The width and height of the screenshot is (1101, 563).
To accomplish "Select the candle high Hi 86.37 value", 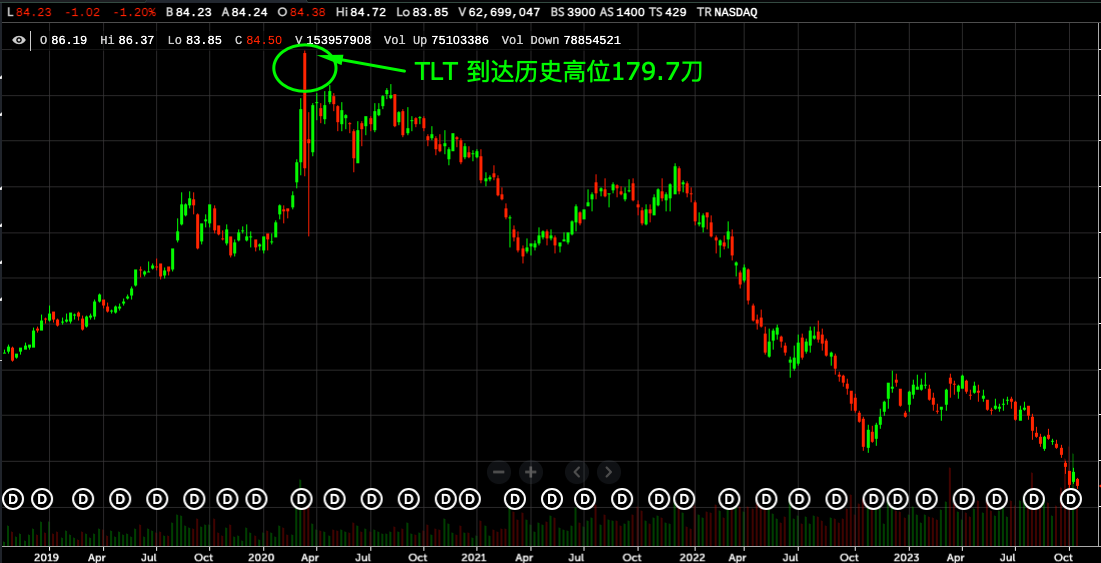I will coord(127,41).
